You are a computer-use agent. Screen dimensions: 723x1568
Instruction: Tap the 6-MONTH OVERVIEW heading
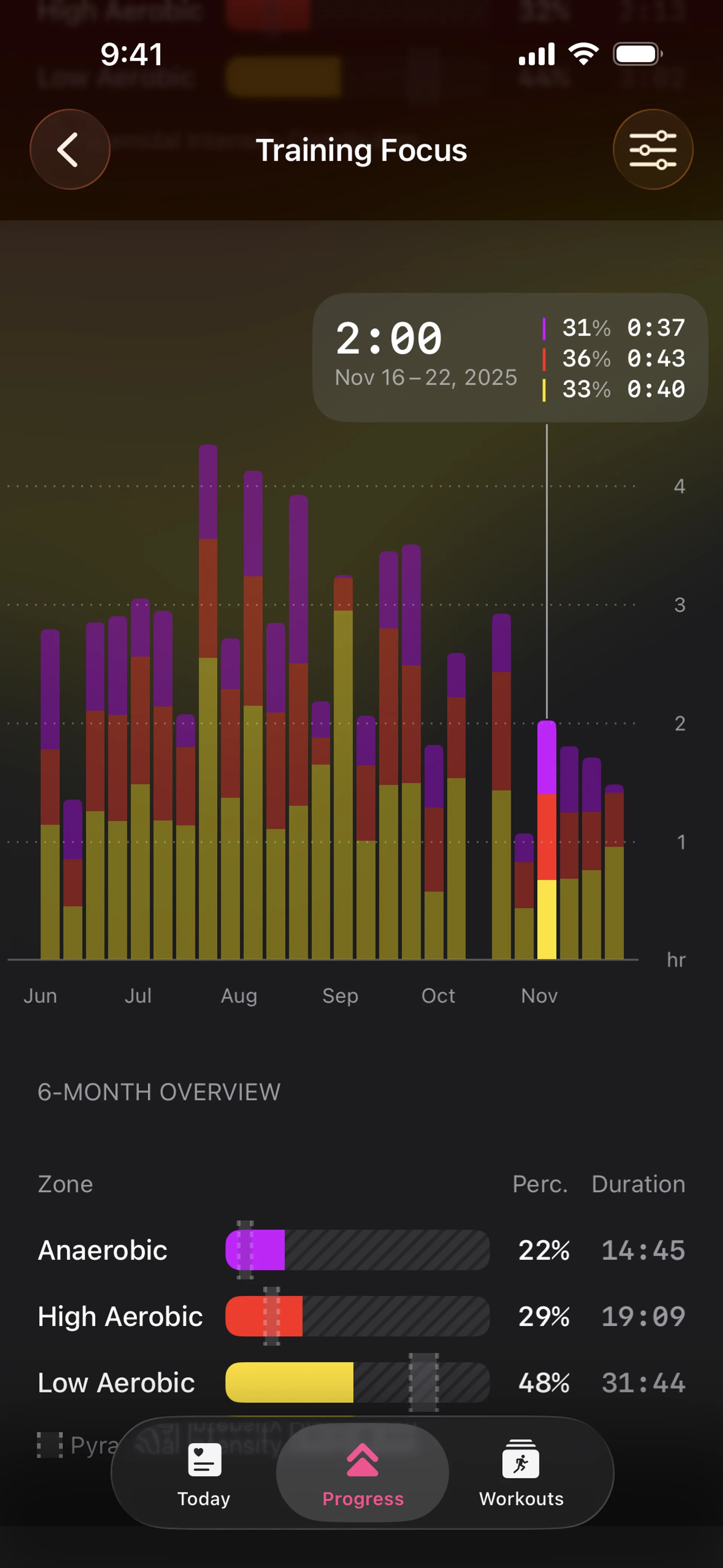pos(159,1092)
